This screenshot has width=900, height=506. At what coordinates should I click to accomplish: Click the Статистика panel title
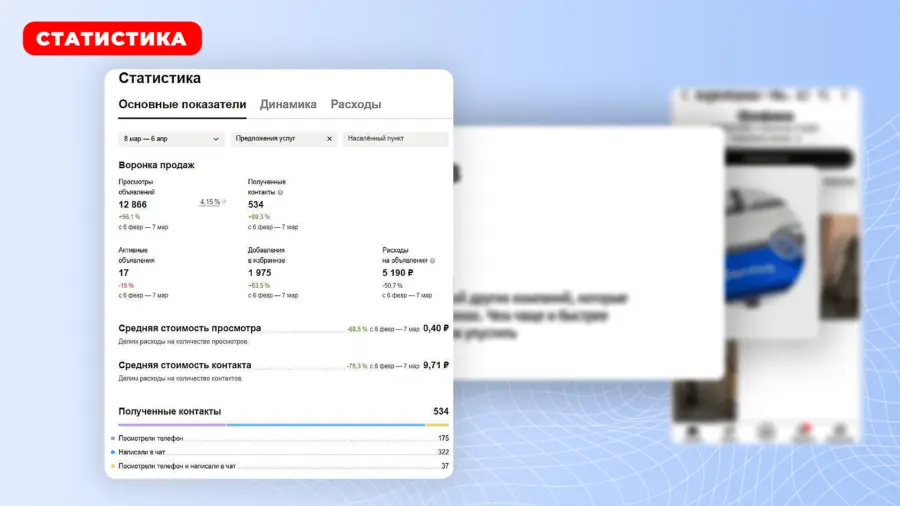(160, 78)
